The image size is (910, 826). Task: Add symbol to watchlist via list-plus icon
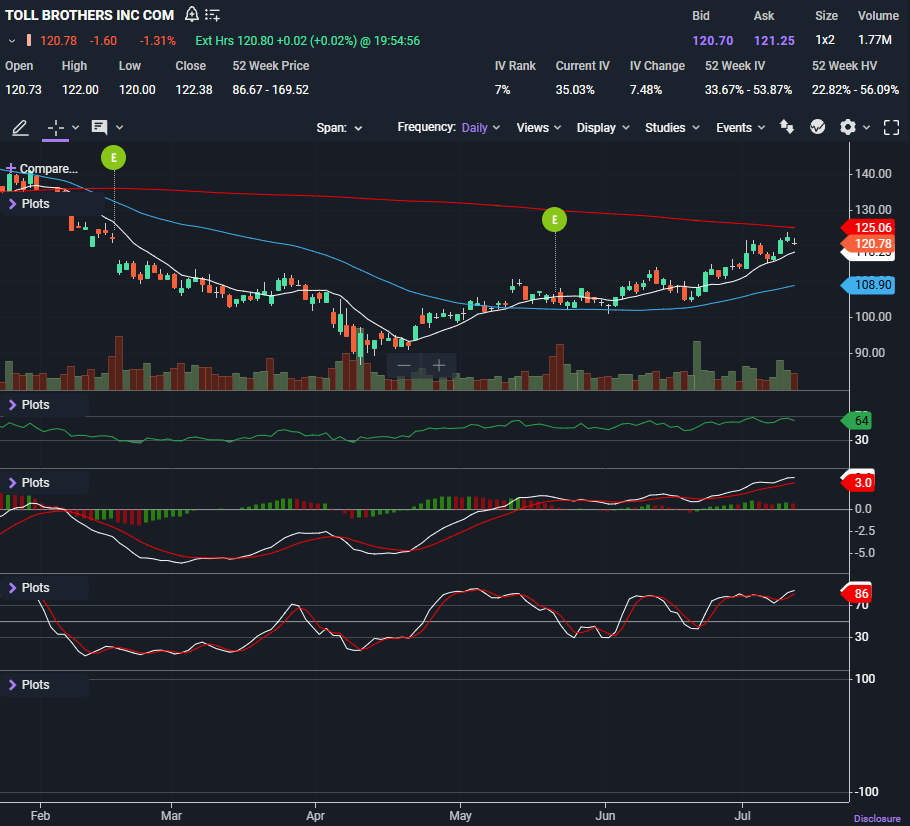(212, 15)
